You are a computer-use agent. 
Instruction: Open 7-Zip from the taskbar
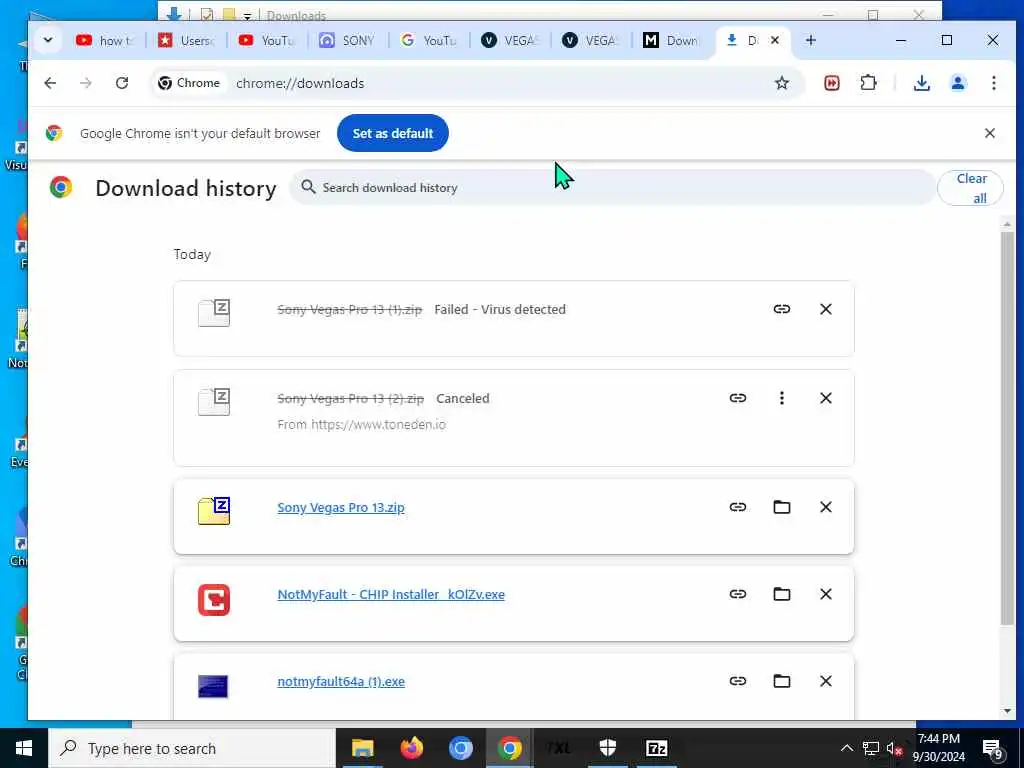656,748
